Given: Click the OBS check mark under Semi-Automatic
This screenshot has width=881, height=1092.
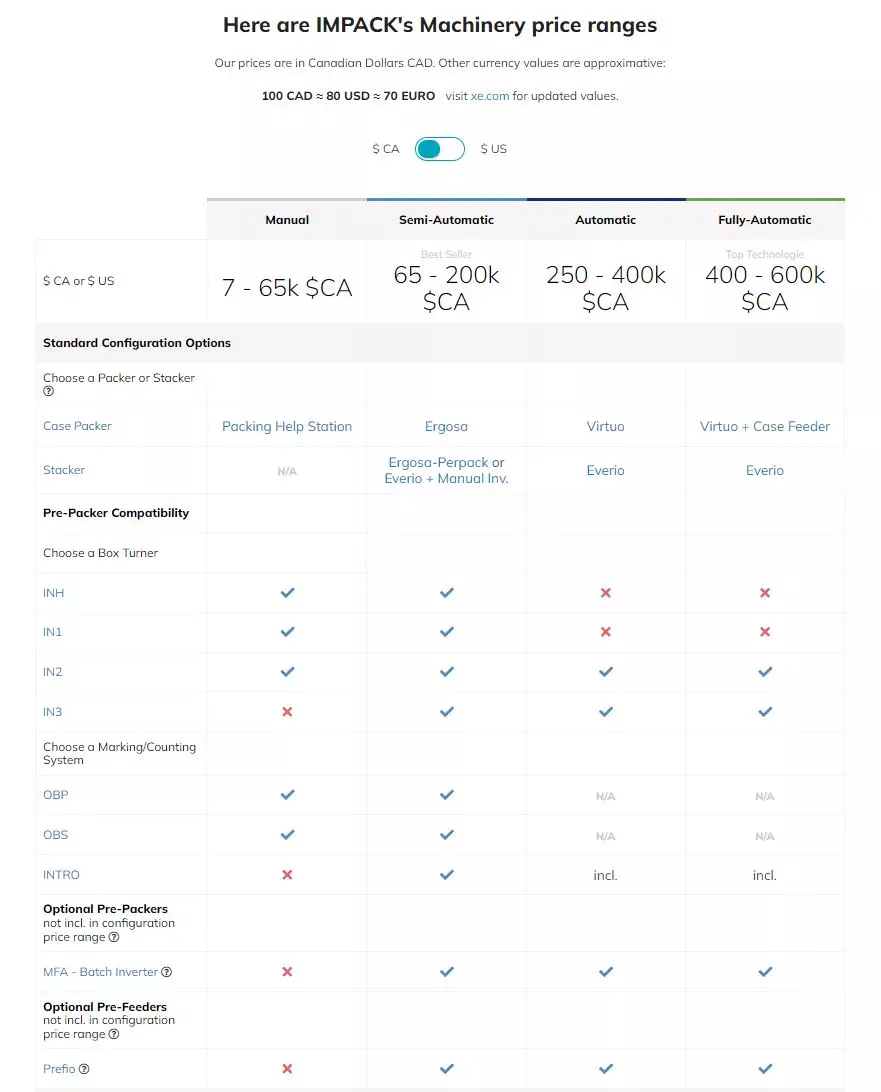Looking at the screenshot, I should coord(446,834).
